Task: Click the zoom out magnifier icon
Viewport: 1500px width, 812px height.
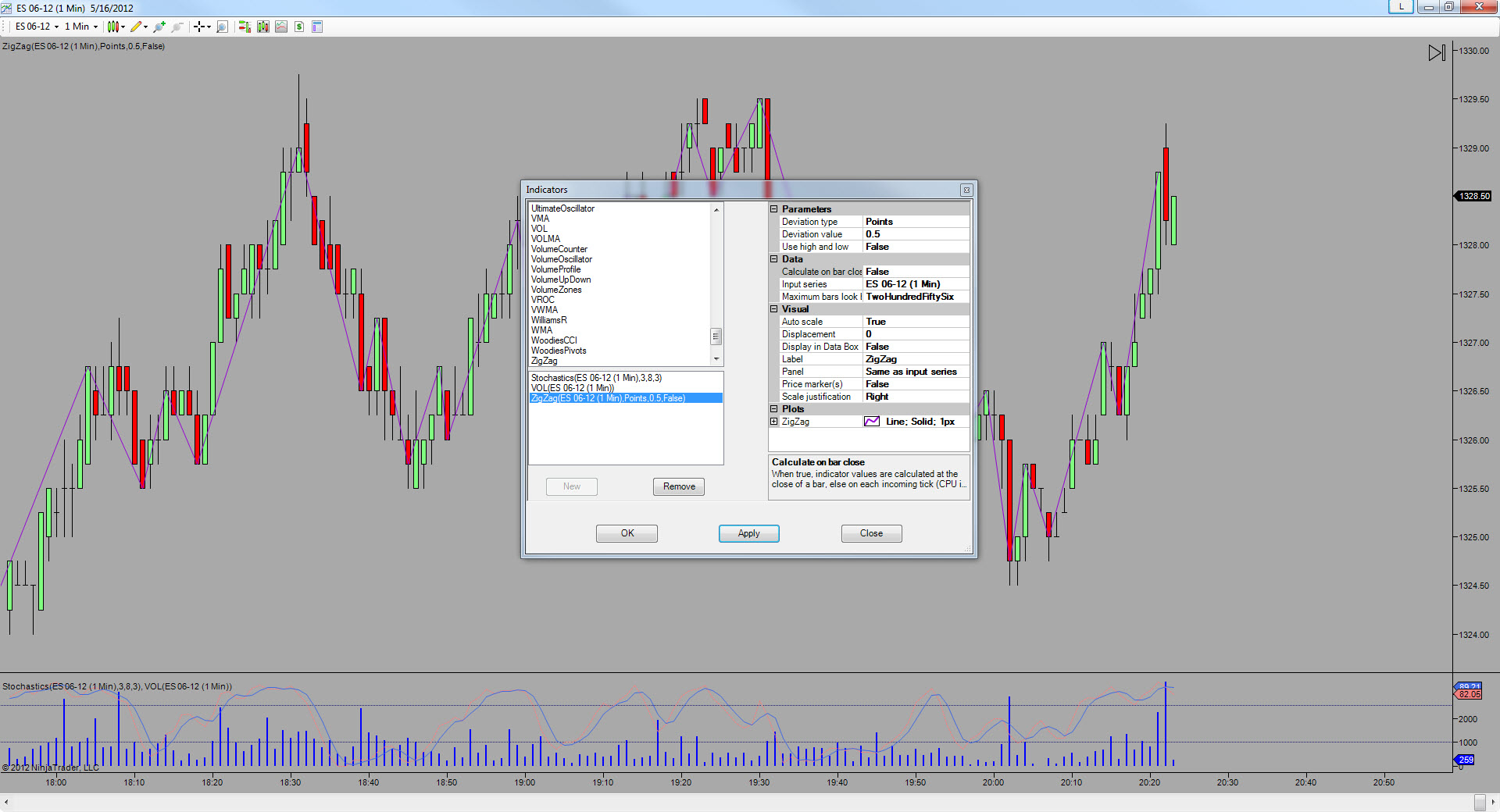Action: point(177,27)
